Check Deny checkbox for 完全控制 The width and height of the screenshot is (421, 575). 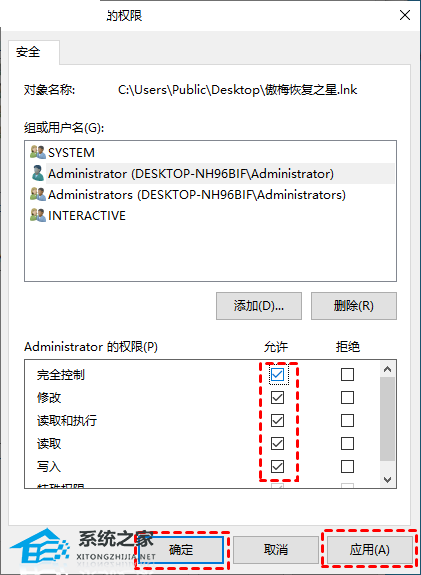[x=347, y=374]
